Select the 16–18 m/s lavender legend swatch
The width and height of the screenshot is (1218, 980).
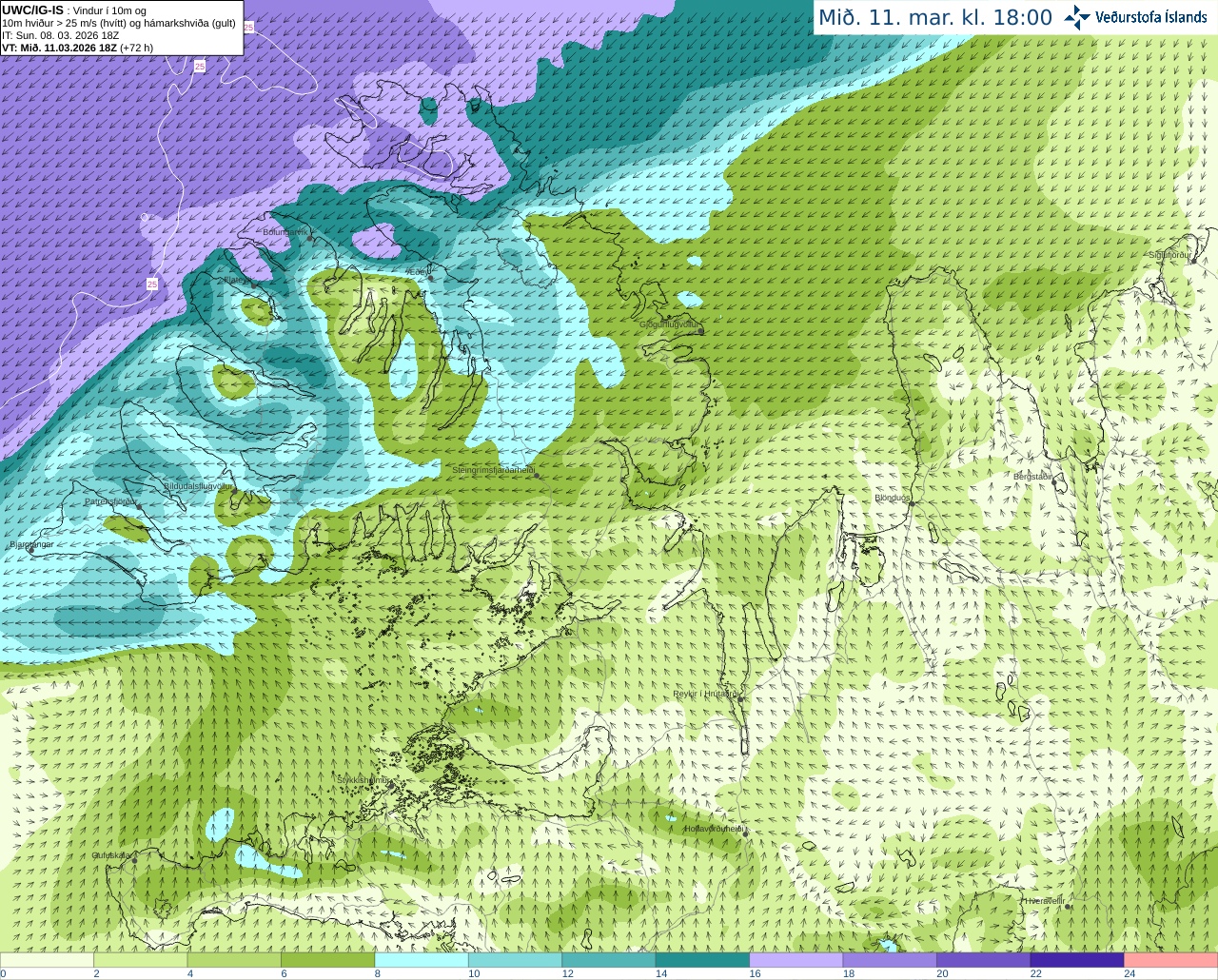(x=796, y=960)
